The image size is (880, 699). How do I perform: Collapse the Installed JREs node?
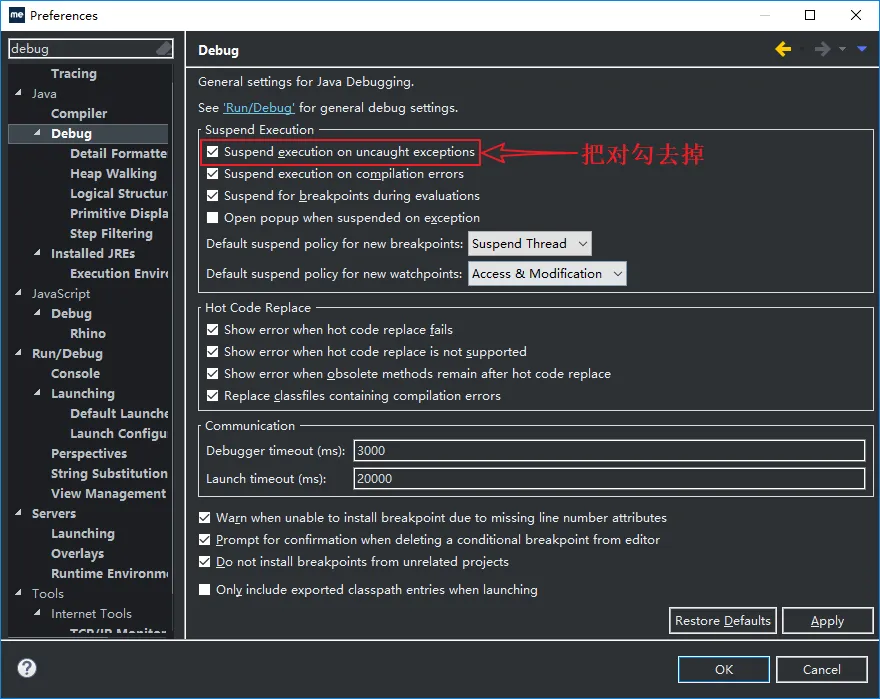click(38, 253)
